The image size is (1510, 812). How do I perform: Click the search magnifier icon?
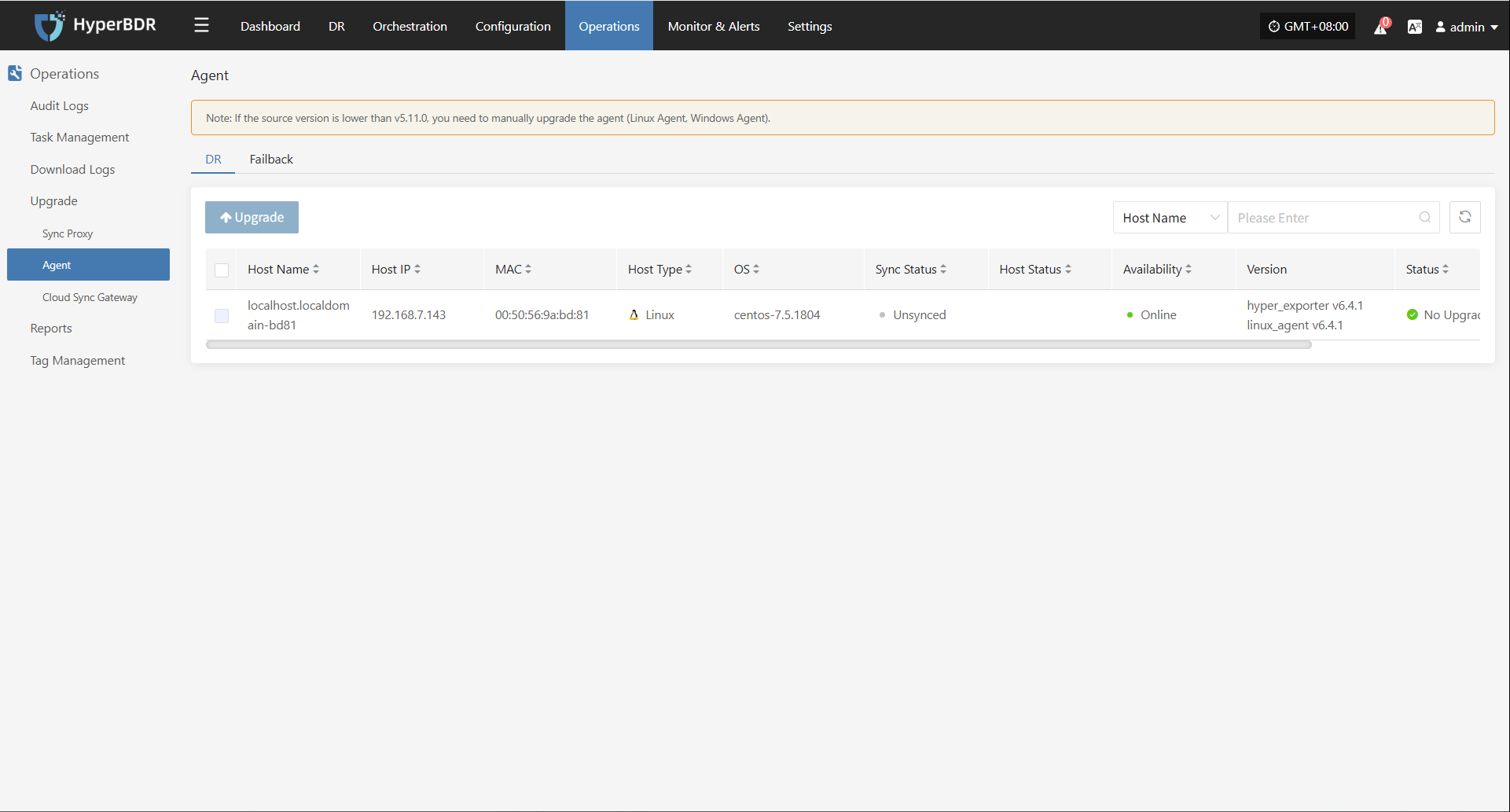1424,218
